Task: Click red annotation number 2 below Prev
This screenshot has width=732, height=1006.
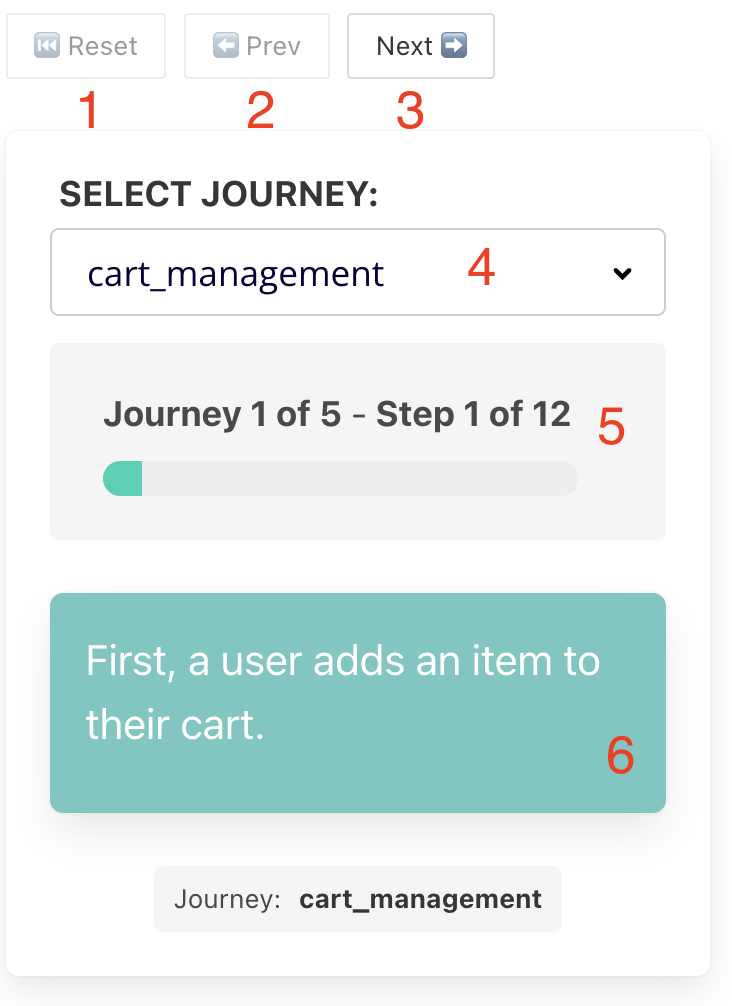Action: click(260, 110)
